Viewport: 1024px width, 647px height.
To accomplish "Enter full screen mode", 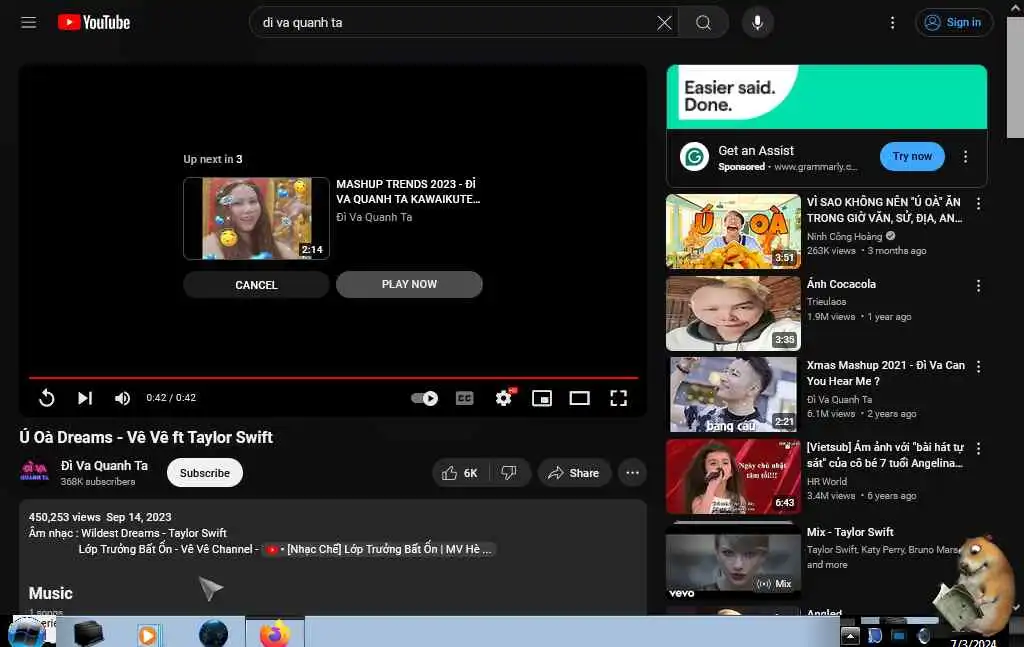I will 618,398.
